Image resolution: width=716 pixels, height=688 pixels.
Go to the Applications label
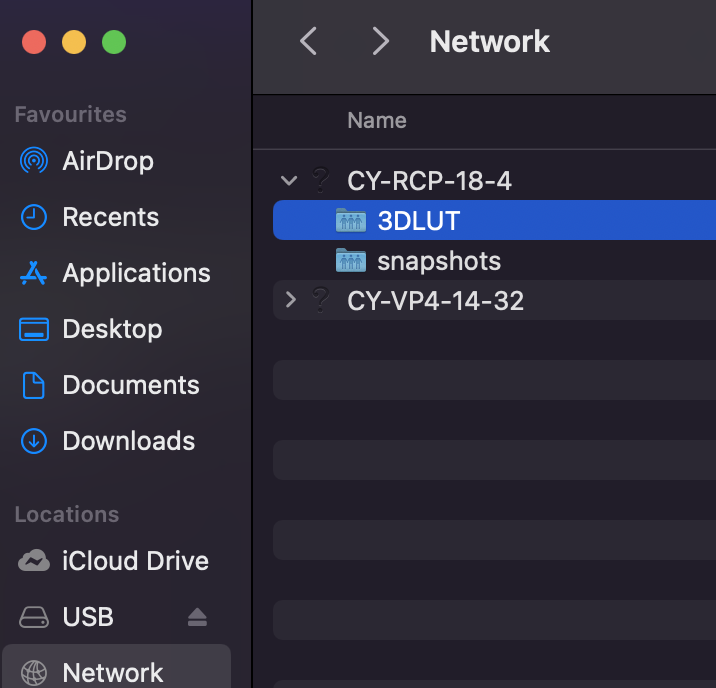pyautogui.click(x=137, y=273)
